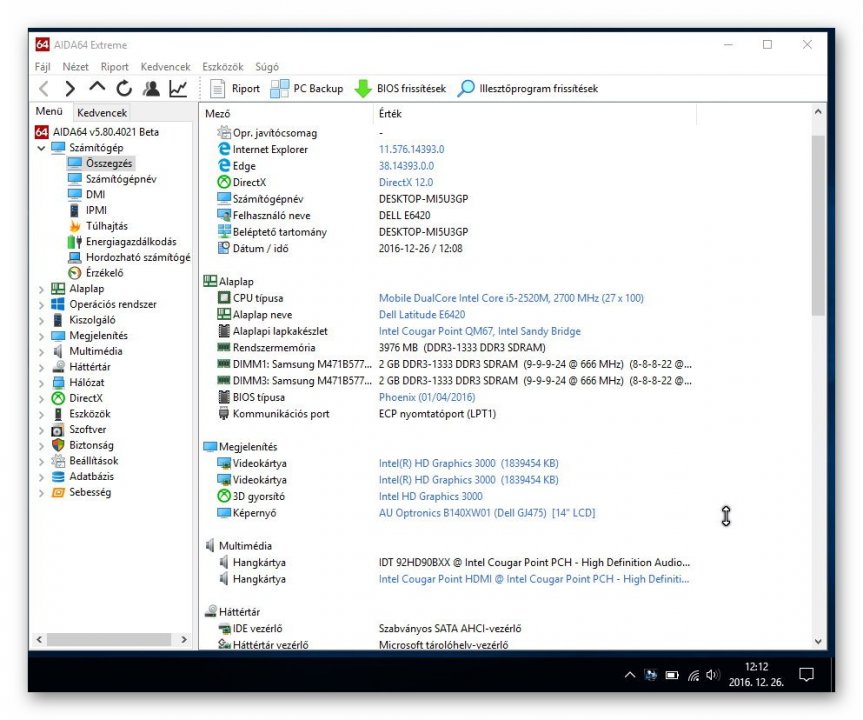Refresh the report with the circular arrow icon
This screenshot has height=720, width=863.
pyautogui.click(x=124, y=88)
